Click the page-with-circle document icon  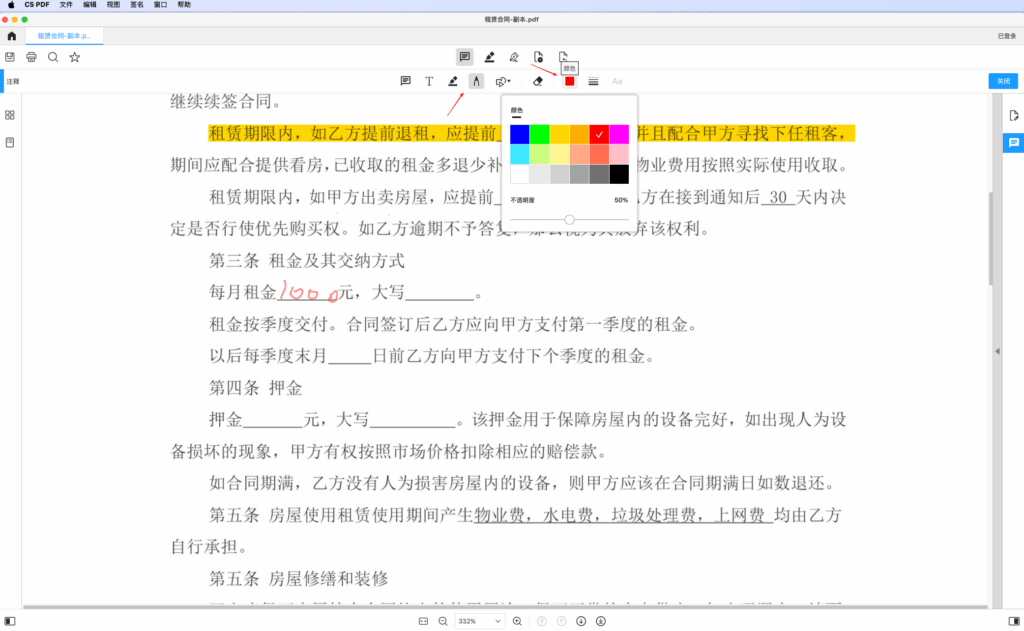click(538, 57)
